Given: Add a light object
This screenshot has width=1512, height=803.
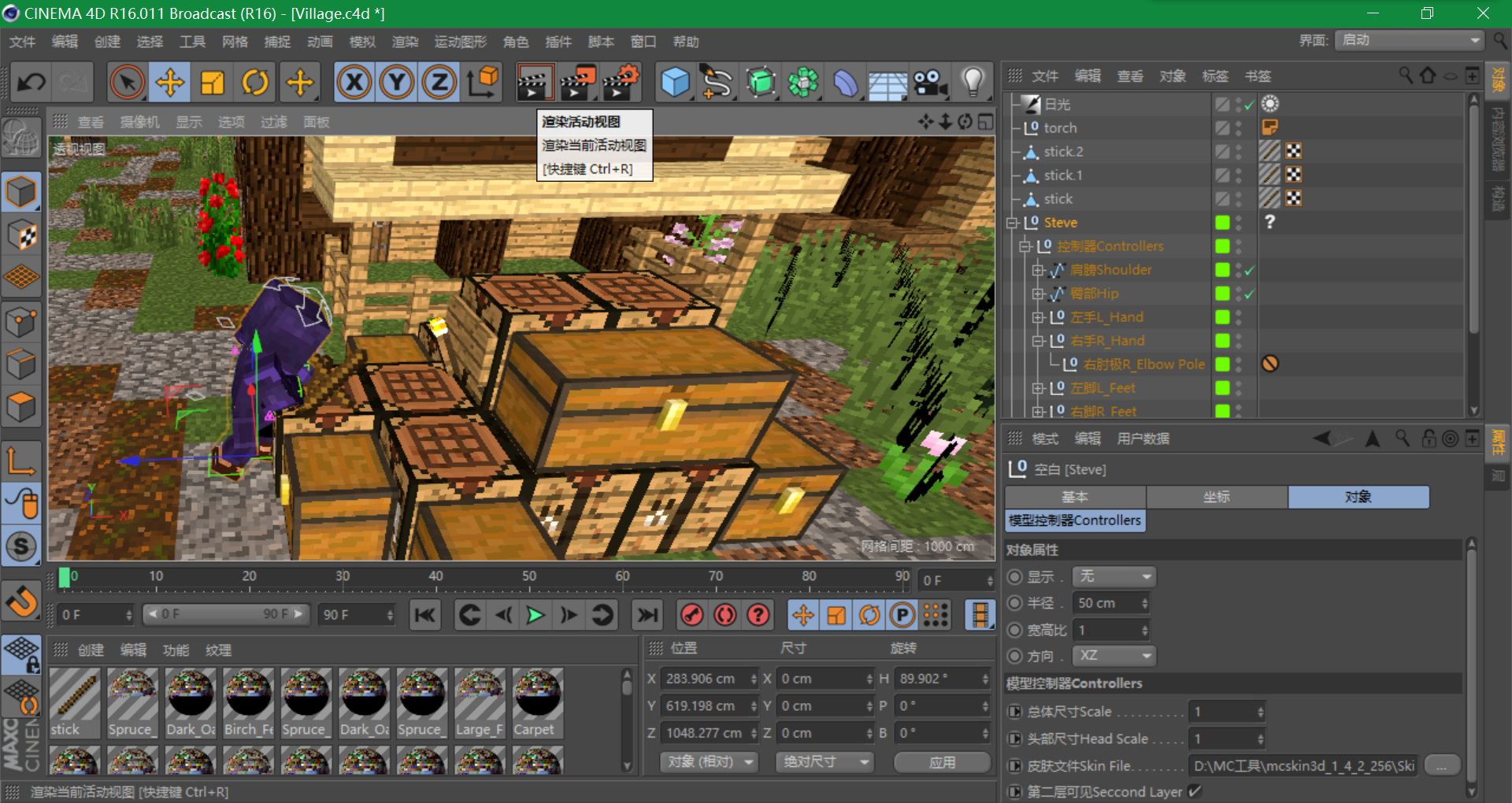Looking at the screenshot, I should pyautogui.click(x=973, y=83).
